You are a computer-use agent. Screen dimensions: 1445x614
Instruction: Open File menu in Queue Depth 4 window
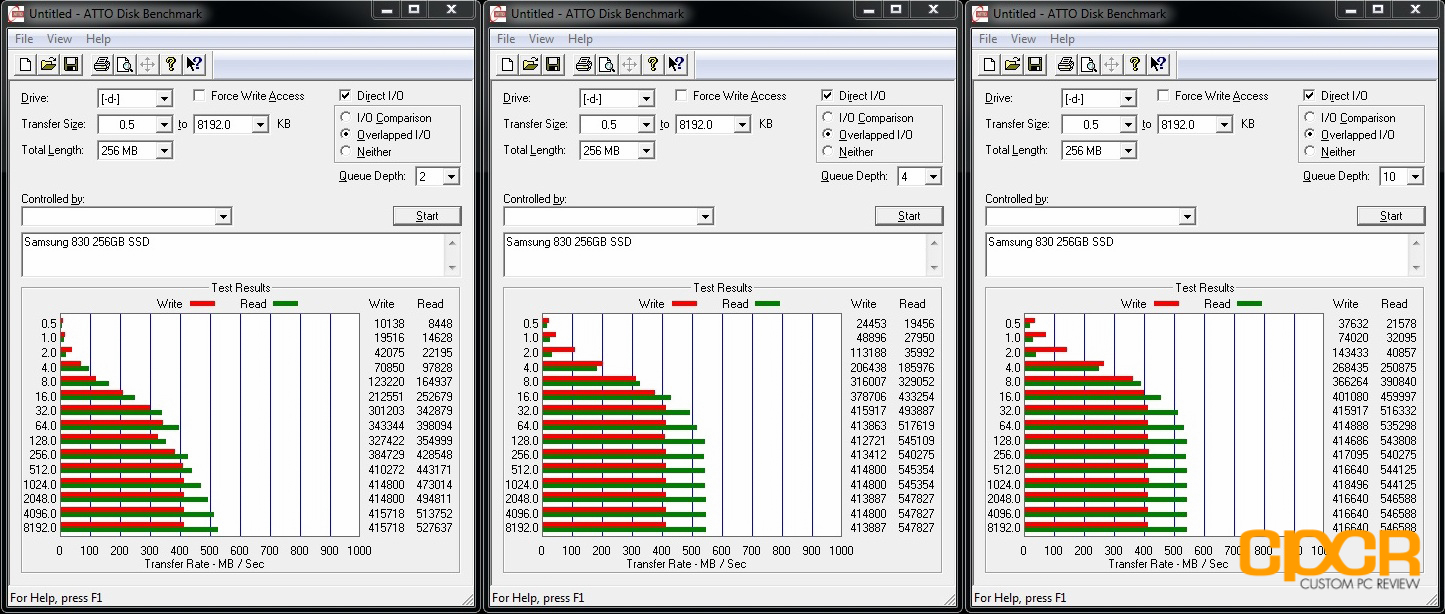[x=507, y=39]
